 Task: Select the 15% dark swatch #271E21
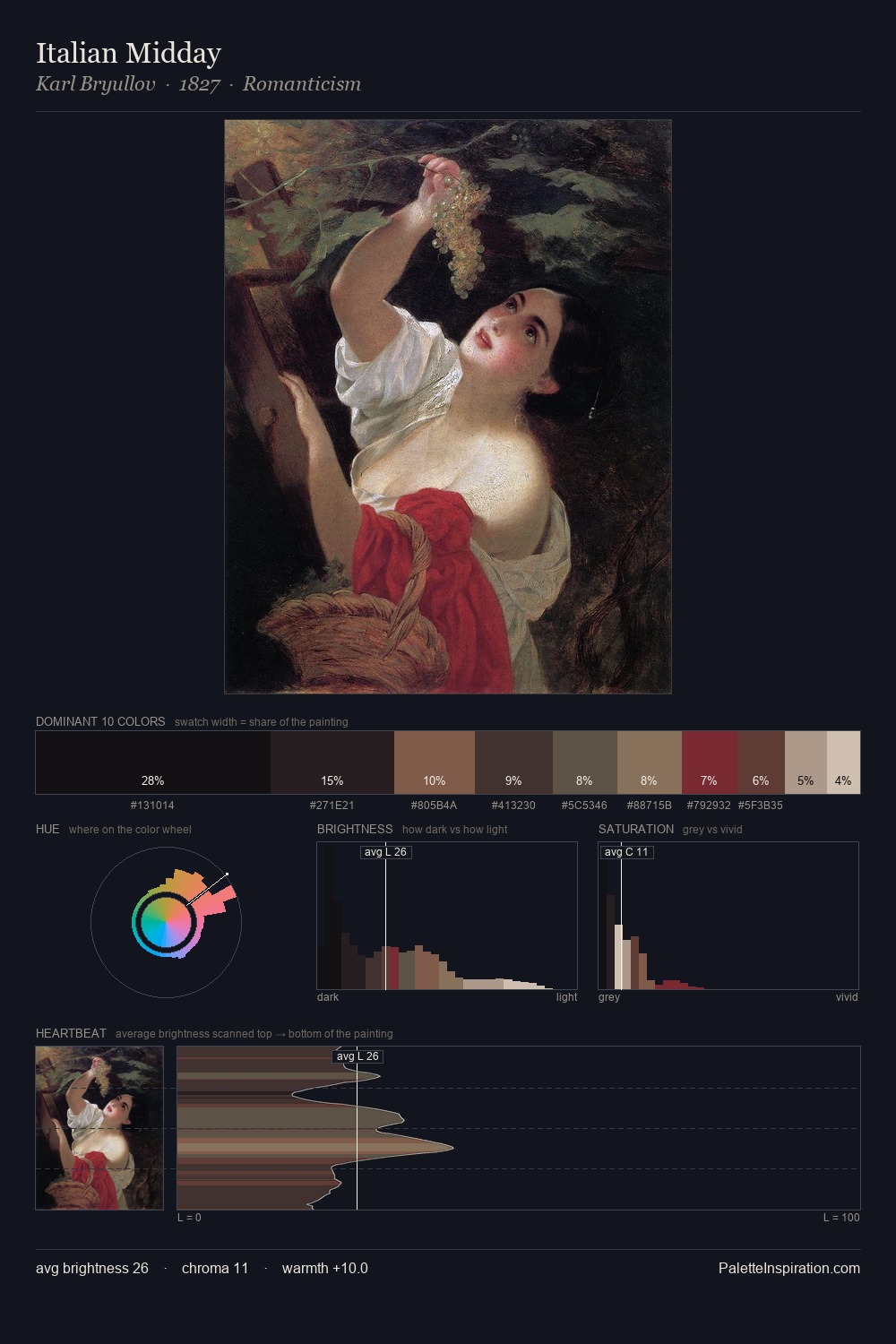pyautogui.click(x=332, y=762)
